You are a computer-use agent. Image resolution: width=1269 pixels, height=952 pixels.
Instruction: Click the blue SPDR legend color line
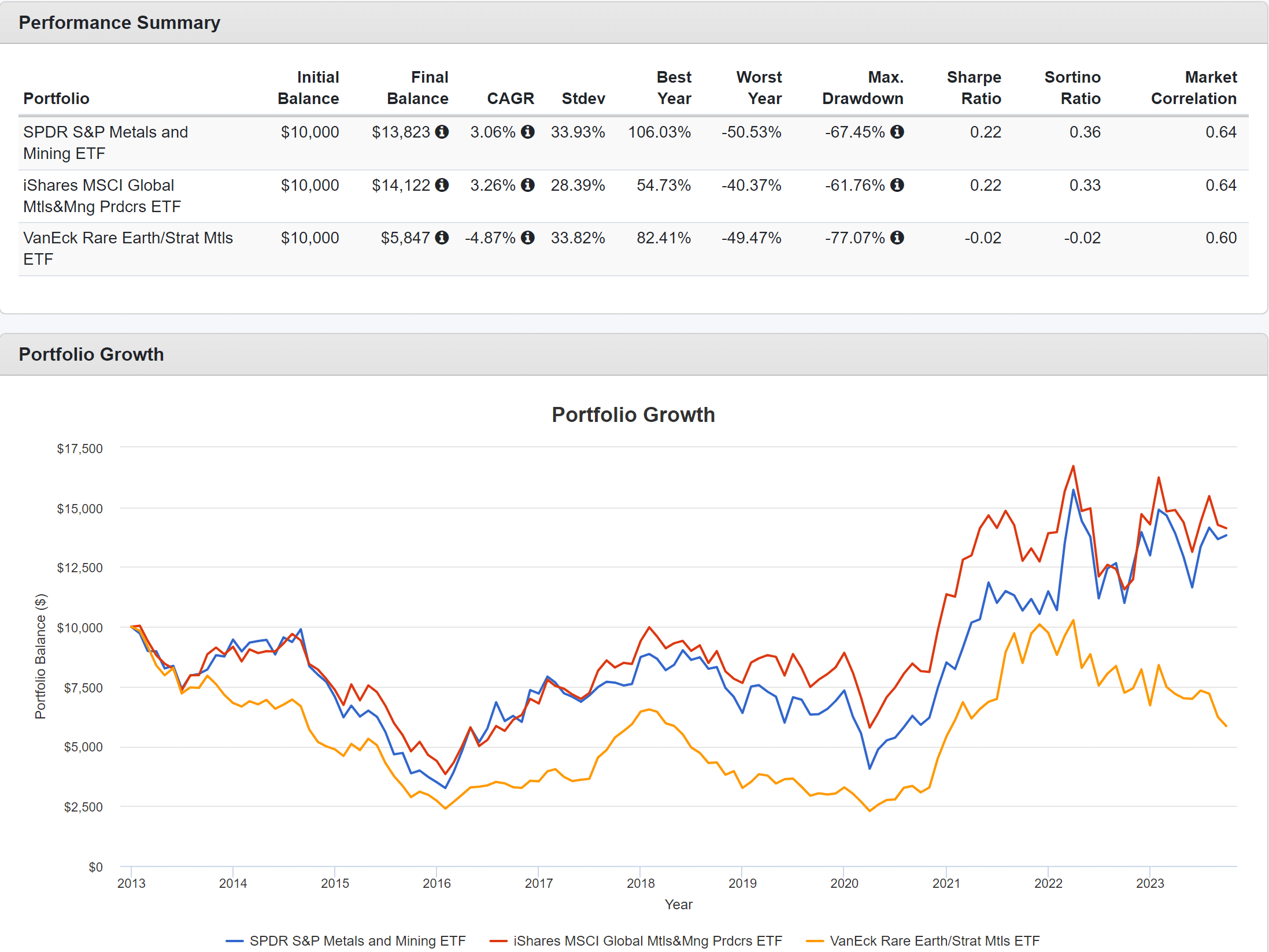[234, 941]
